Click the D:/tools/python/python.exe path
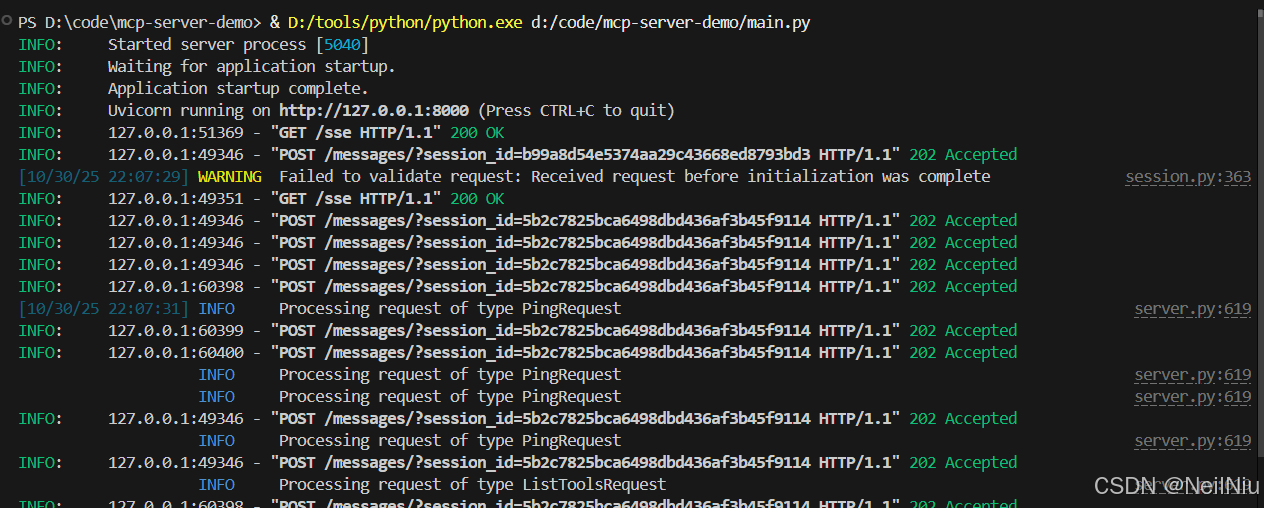Image resolution: width=1264 pixels, height=508 pixels. pos(405,22)
